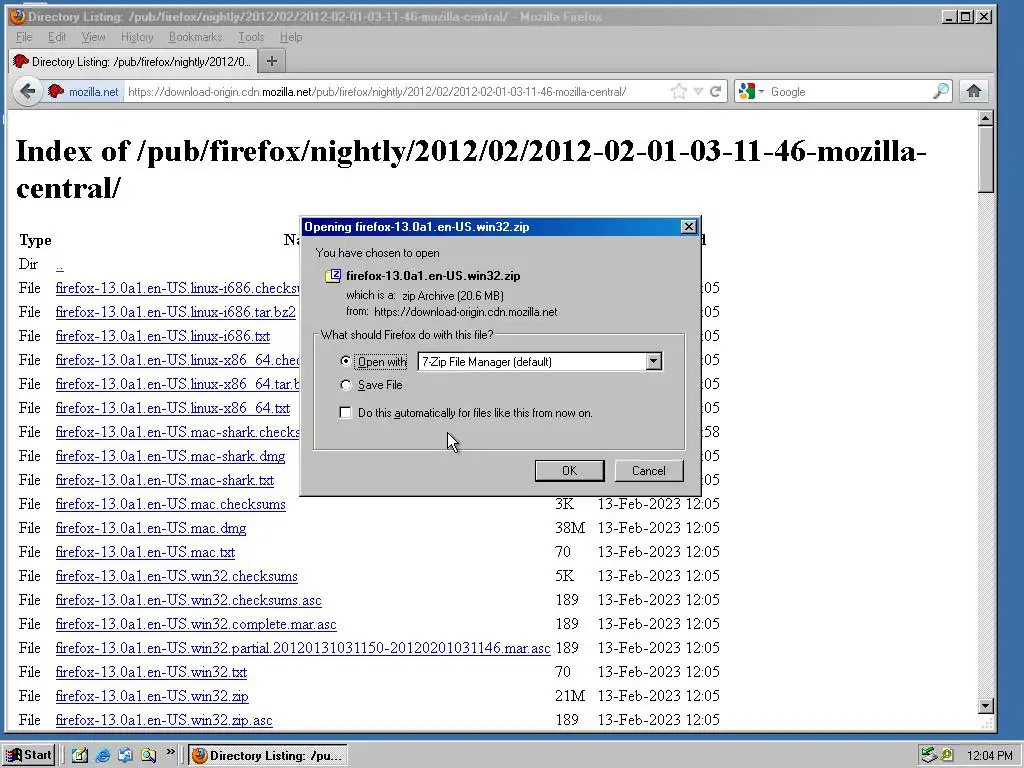Viewport: 1024px width, 768px height.
Task: Close the Opening firefox zip dialog
Action: click(688, 227)
